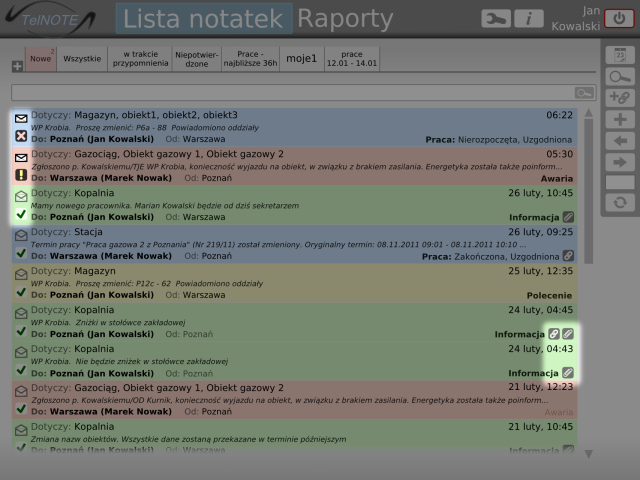The width and height of the screenshot is (640, 480).
Task: Add a new tab with plus icon
Action: 18,66
